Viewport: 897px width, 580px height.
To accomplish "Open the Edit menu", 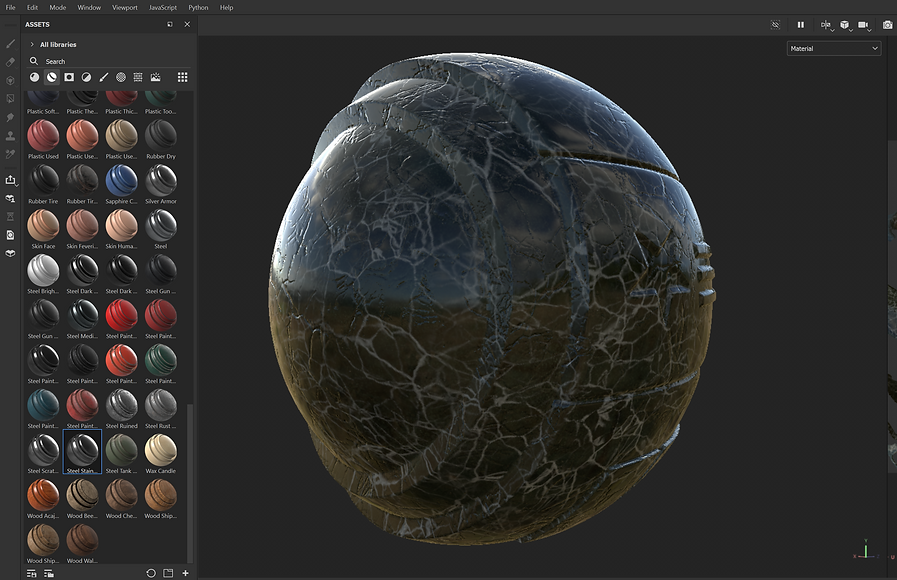I will point(32,7).
